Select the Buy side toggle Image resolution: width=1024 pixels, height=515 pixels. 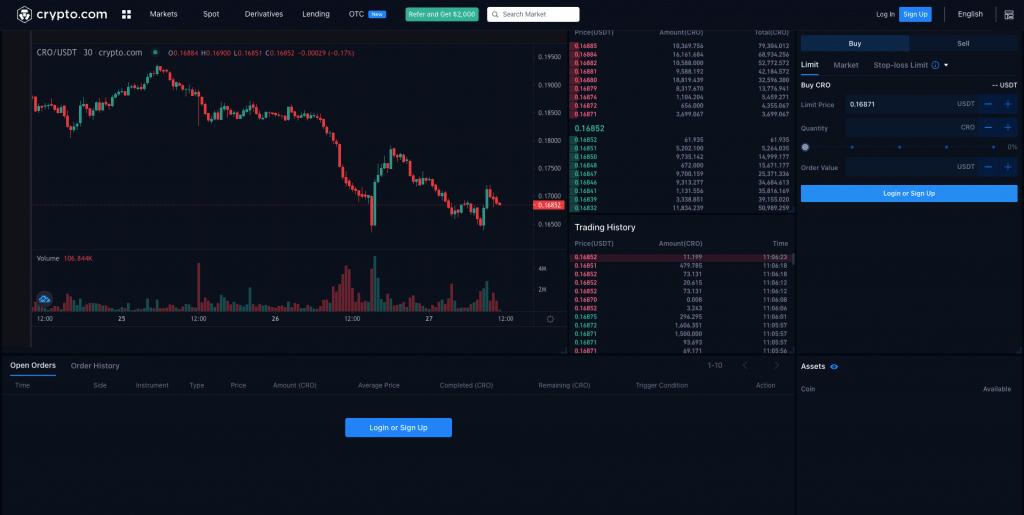855,44
